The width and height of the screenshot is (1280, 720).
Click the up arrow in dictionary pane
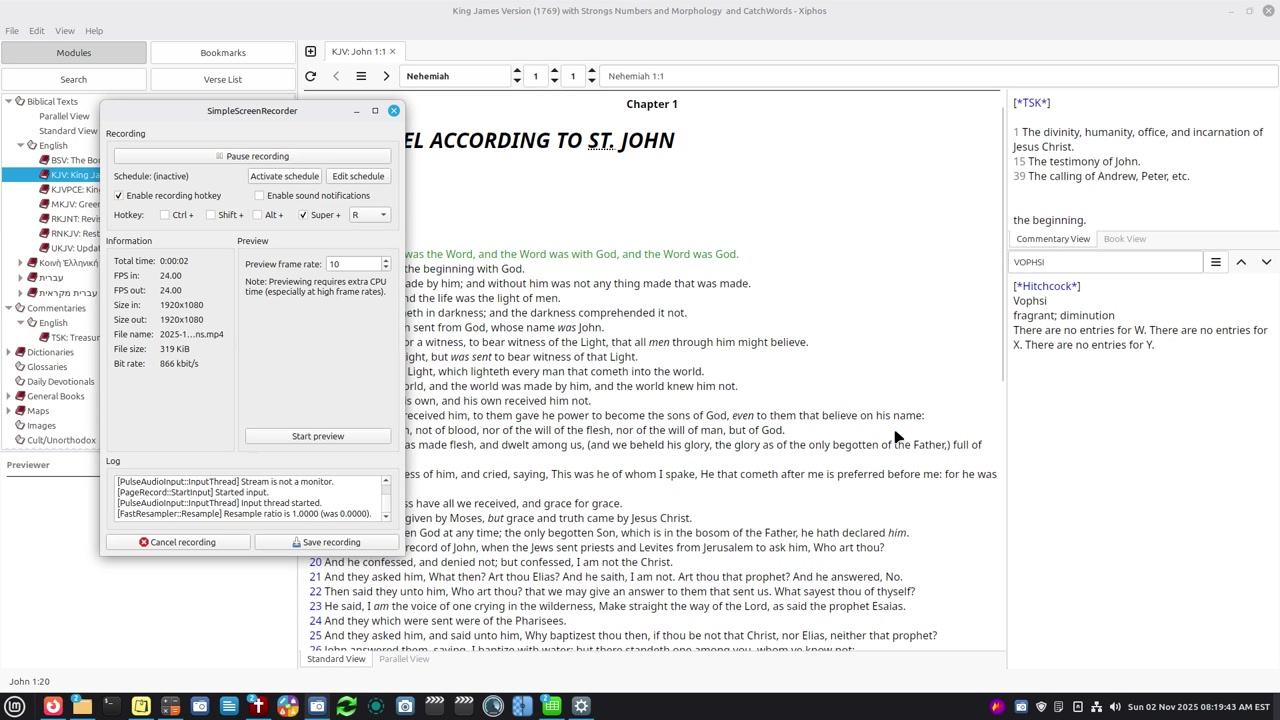pyautogui.click(x=1241, y=262)
